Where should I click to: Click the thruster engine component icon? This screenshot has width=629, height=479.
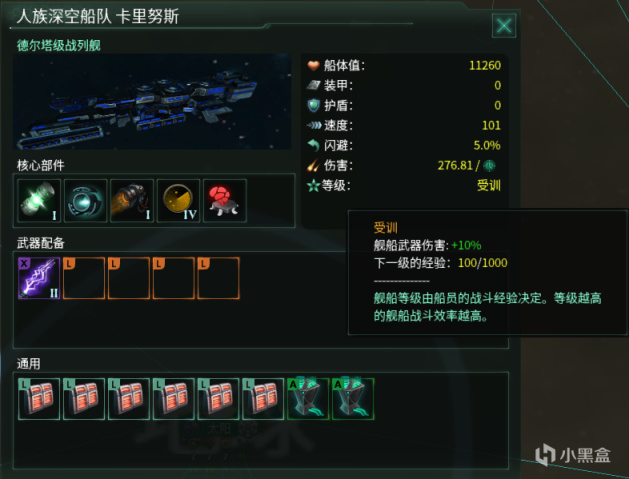(132, 201)
